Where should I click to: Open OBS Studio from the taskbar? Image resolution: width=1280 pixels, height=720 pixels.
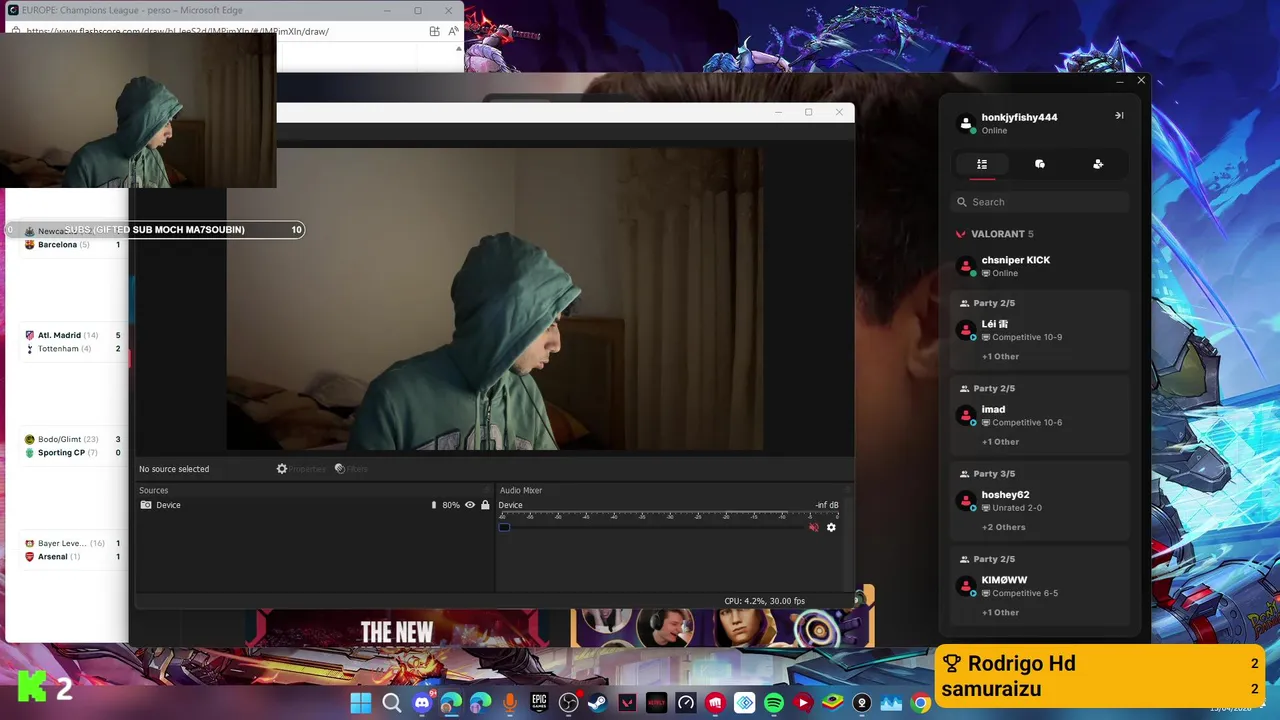pyautogui.click(x=569, y=703)
